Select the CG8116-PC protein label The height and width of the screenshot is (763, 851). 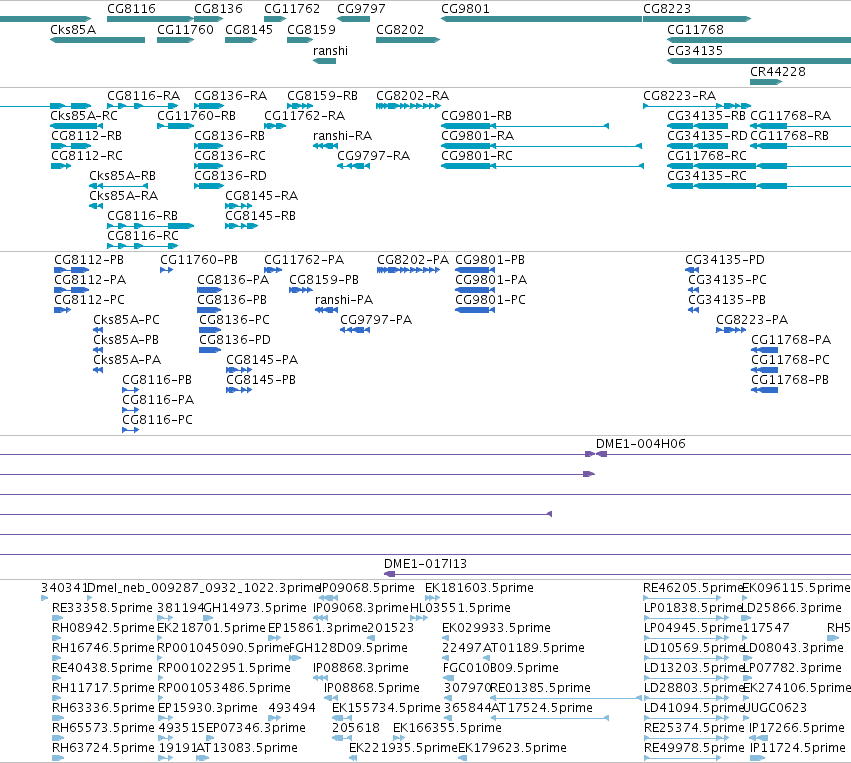[x=157, y=419]
